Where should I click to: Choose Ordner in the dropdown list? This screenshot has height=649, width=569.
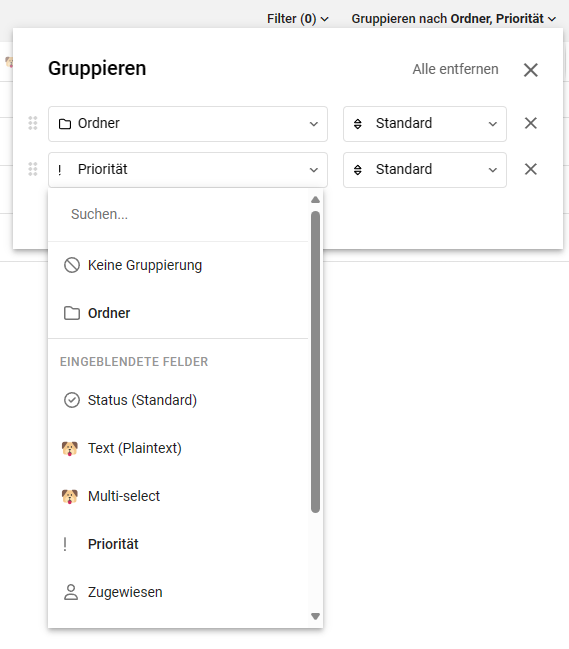pyautogui.click(x=178, y=313)
